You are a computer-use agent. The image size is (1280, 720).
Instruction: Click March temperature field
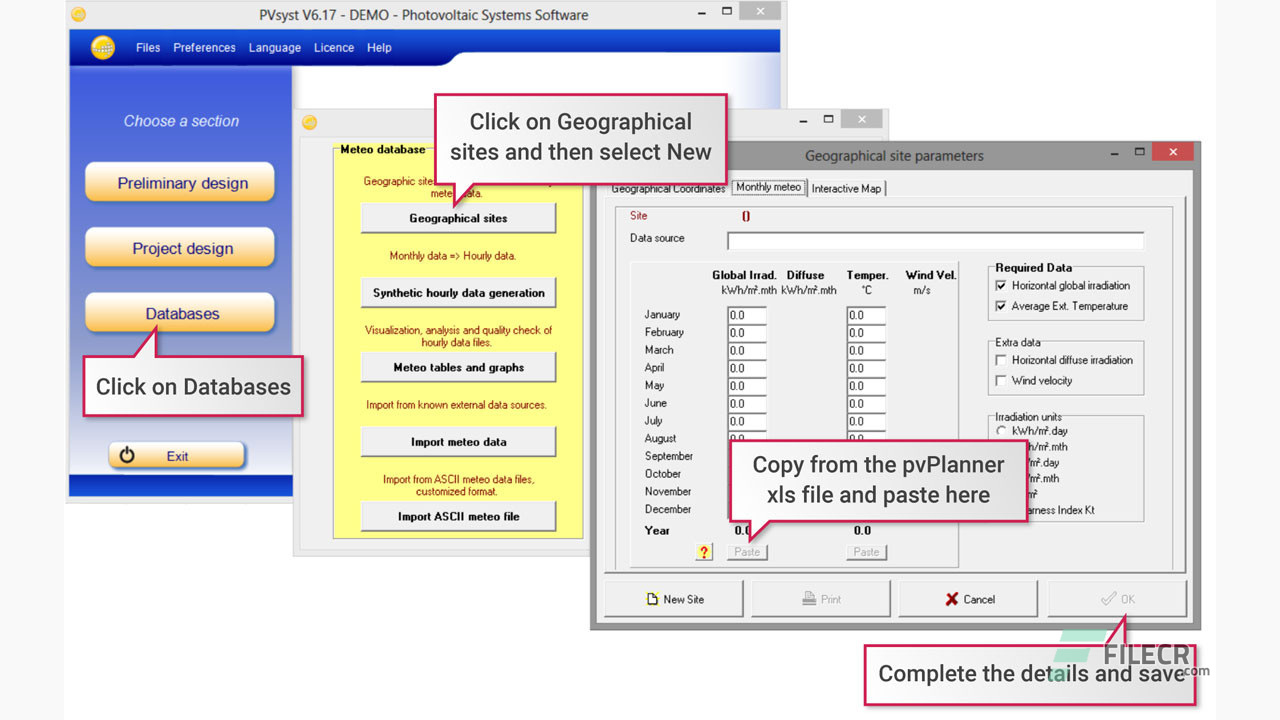(866, 351)
